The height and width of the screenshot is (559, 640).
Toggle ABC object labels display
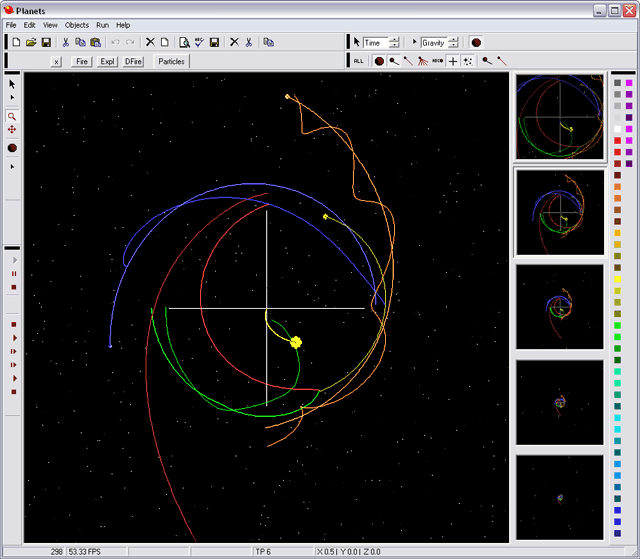click(x=438, y=61)
